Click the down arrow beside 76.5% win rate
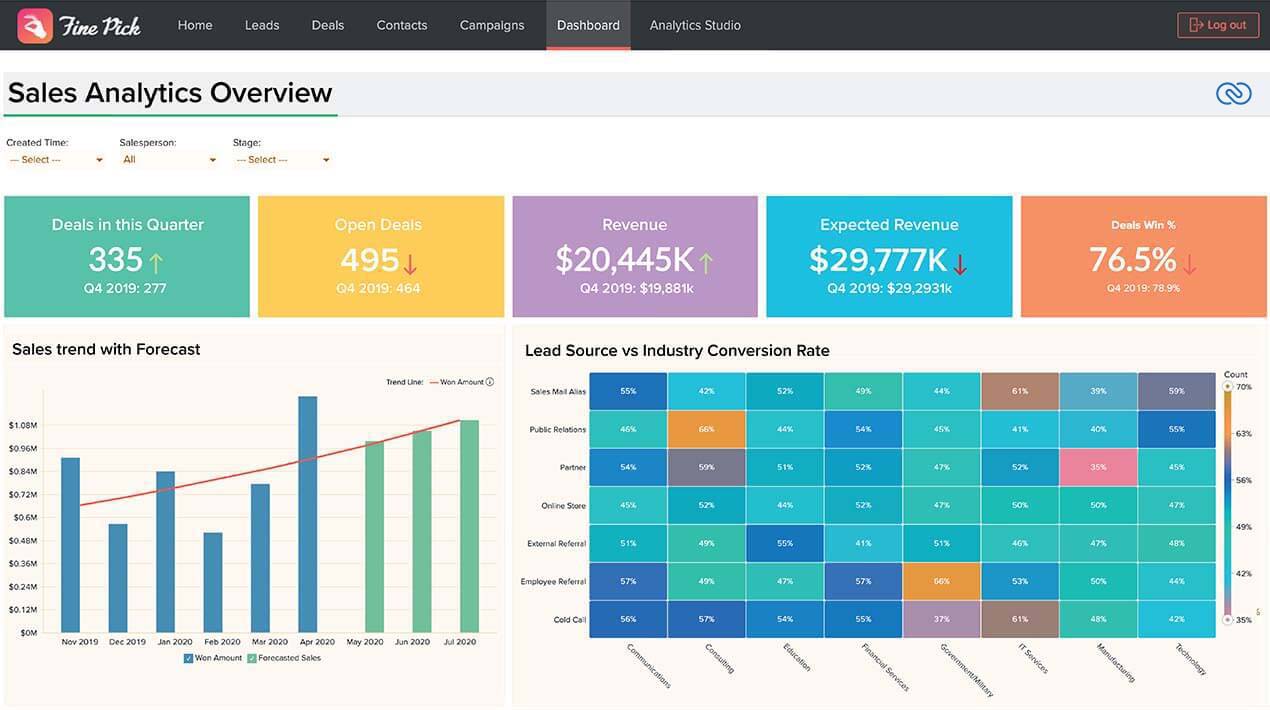 (1189, 264)
